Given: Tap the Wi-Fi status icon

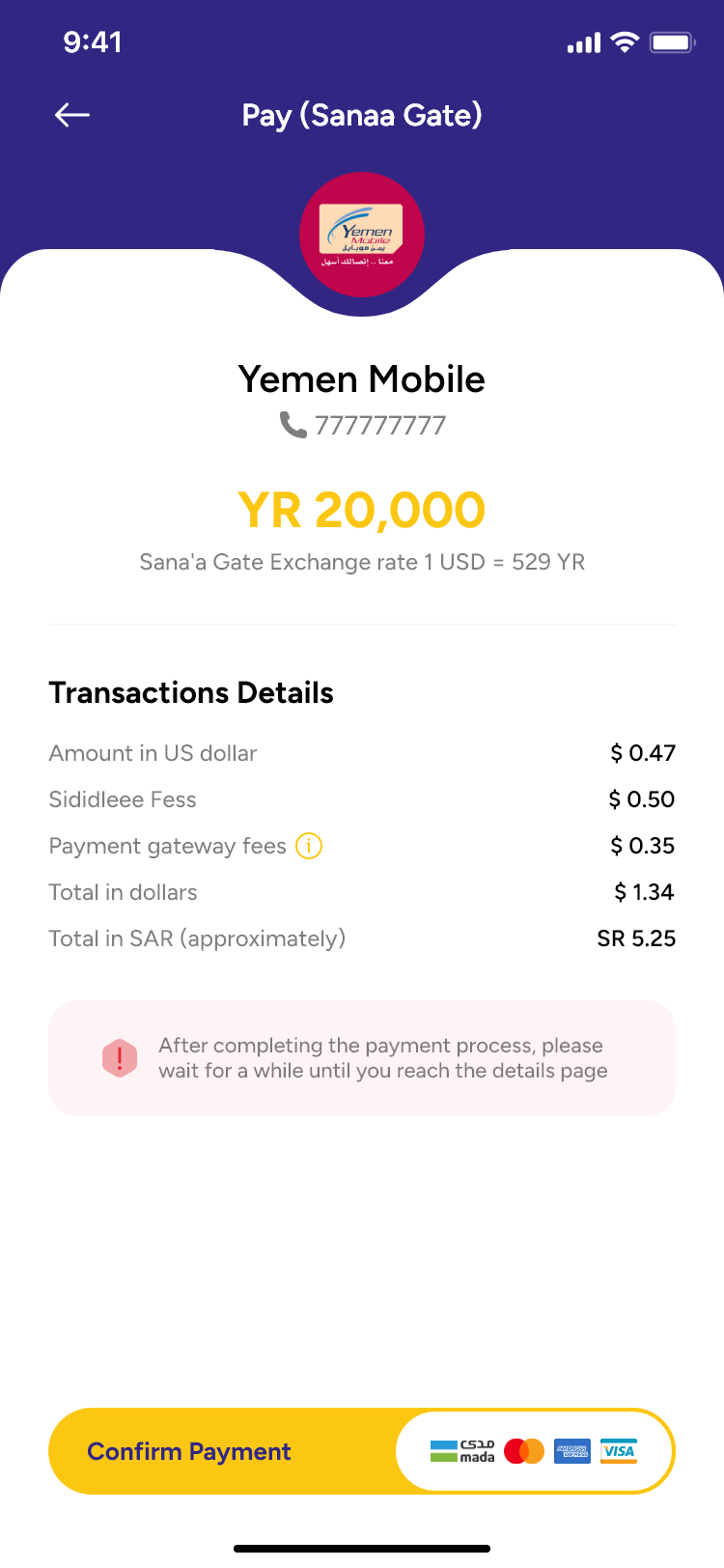Looking at the screenshot, I should click(626, 42).
